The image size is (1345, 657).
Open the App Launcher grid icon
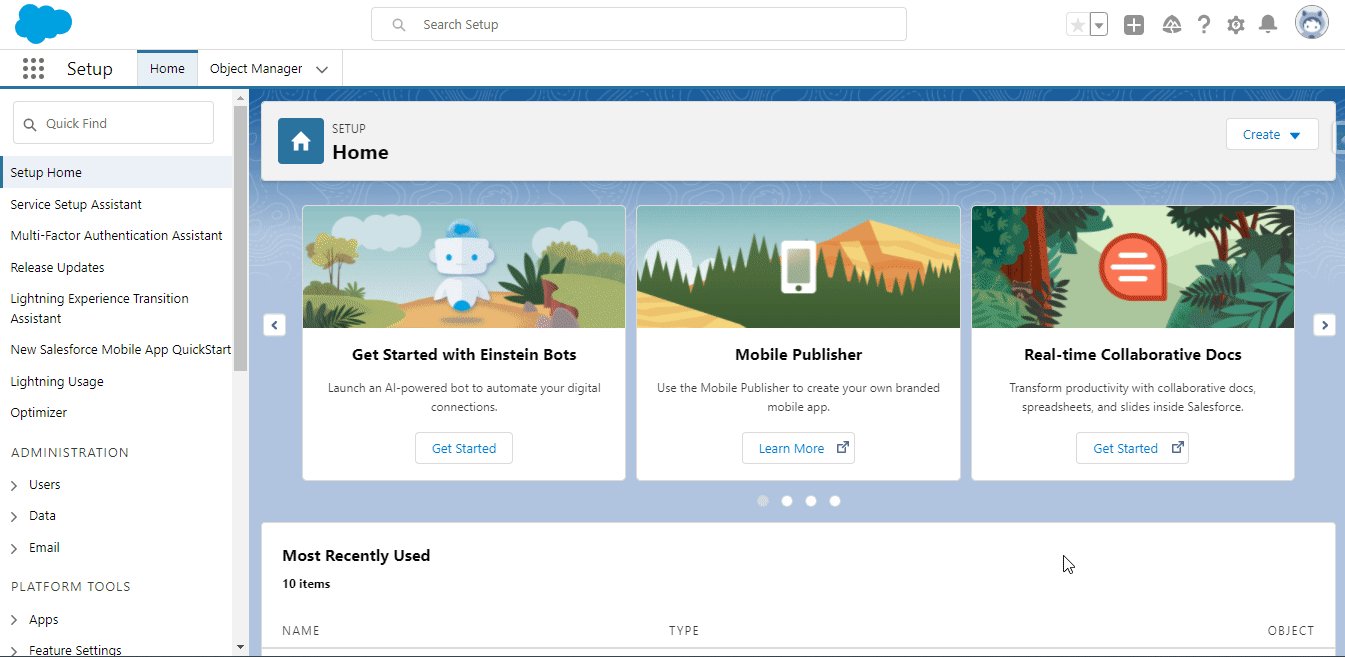click(x=33, y=69)
